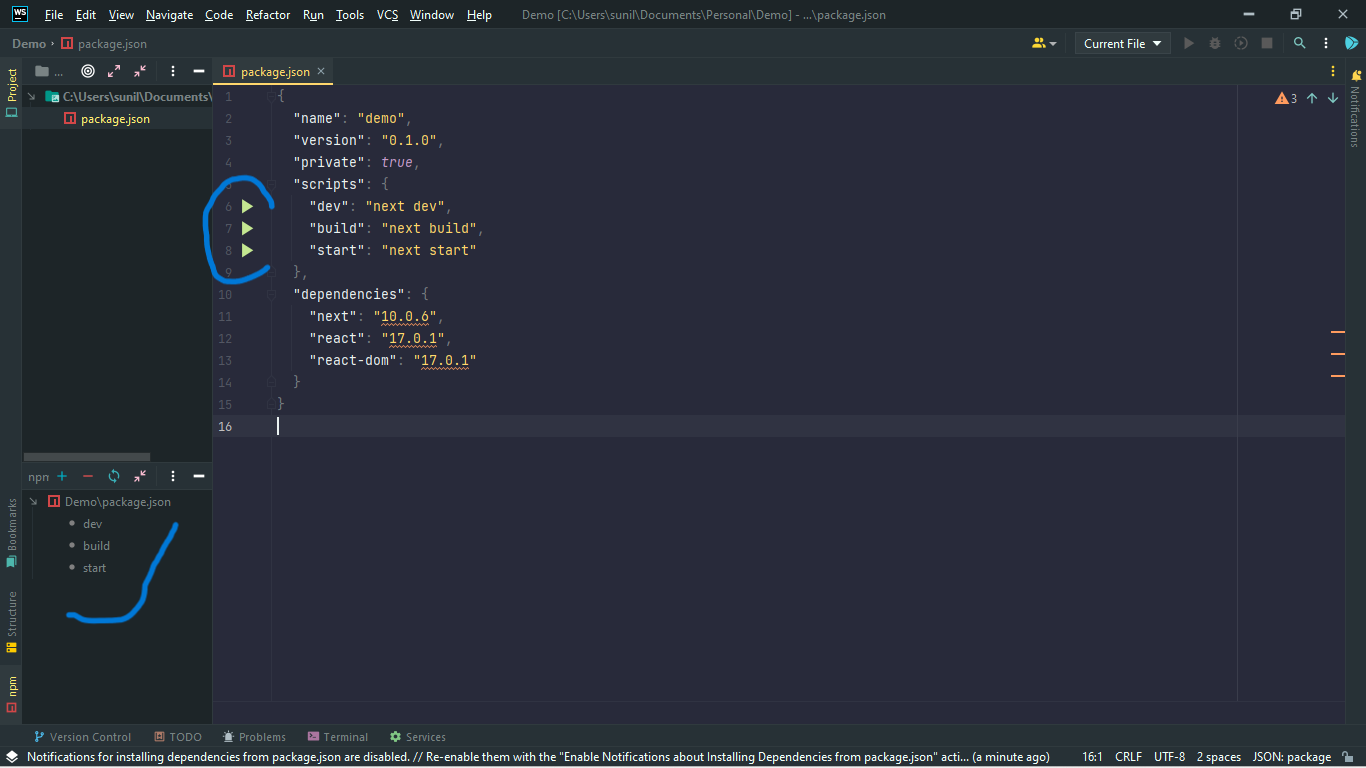Change the 2 spaces indentation setting
Image resolution: width=1366 pixels, height=768 pixels.
click(x=1218, y=757)
